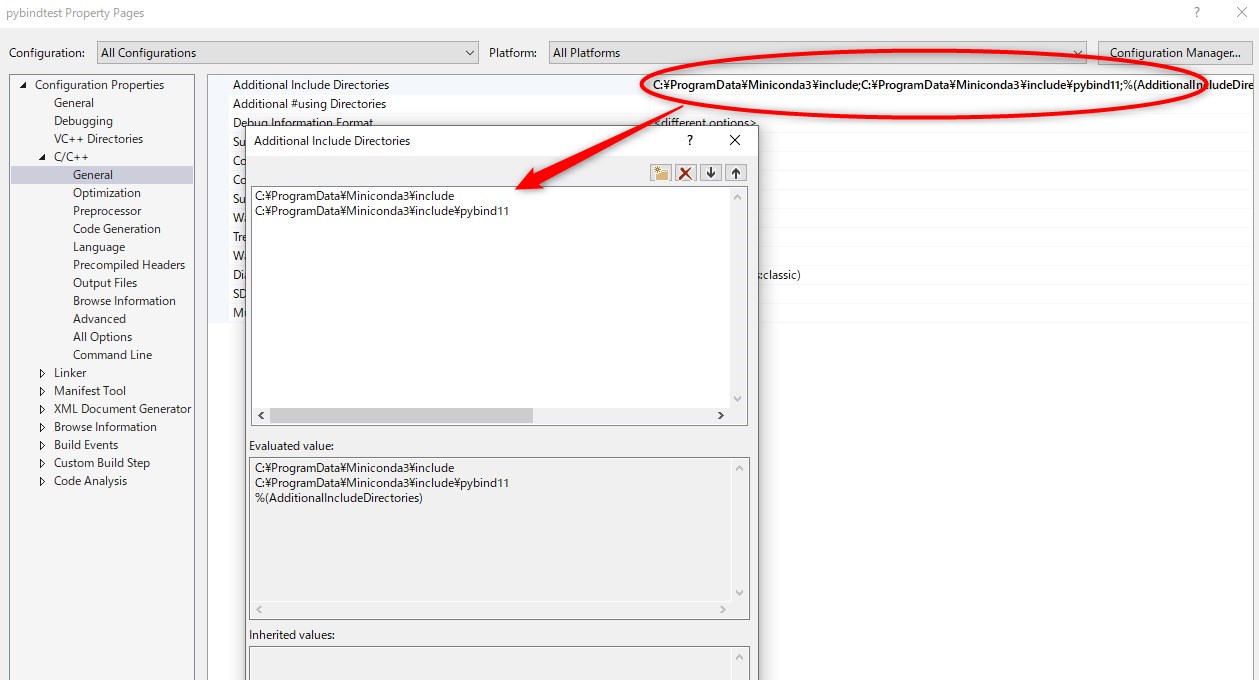This screenshot has height=680, width=1259.
Task: Select the Miniconda3\include line in the editor
Action: 354,196
